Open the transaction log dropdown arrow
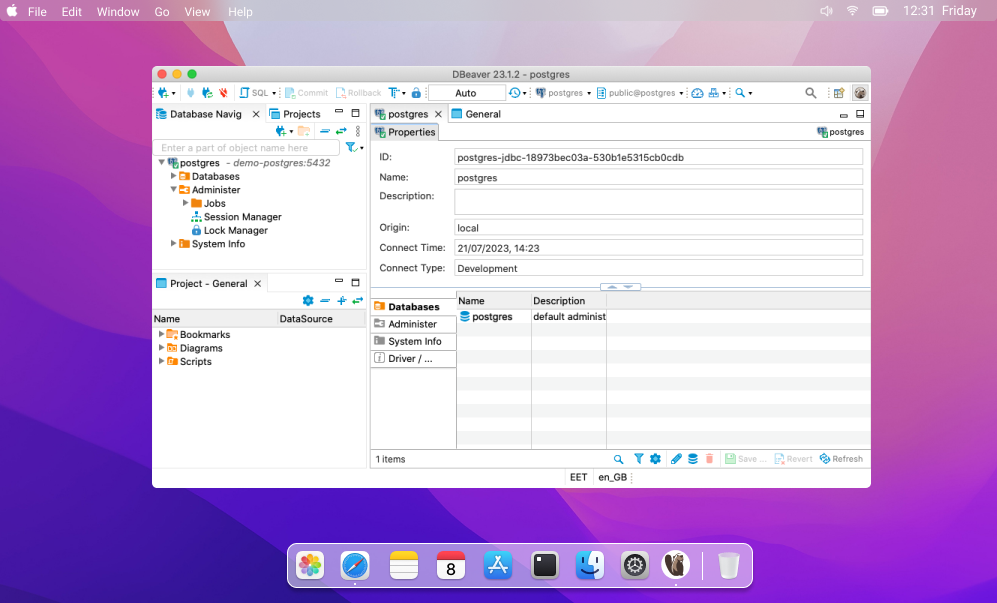Image resolution: width=997 pixels, height=603 pixels. [525, 94]
